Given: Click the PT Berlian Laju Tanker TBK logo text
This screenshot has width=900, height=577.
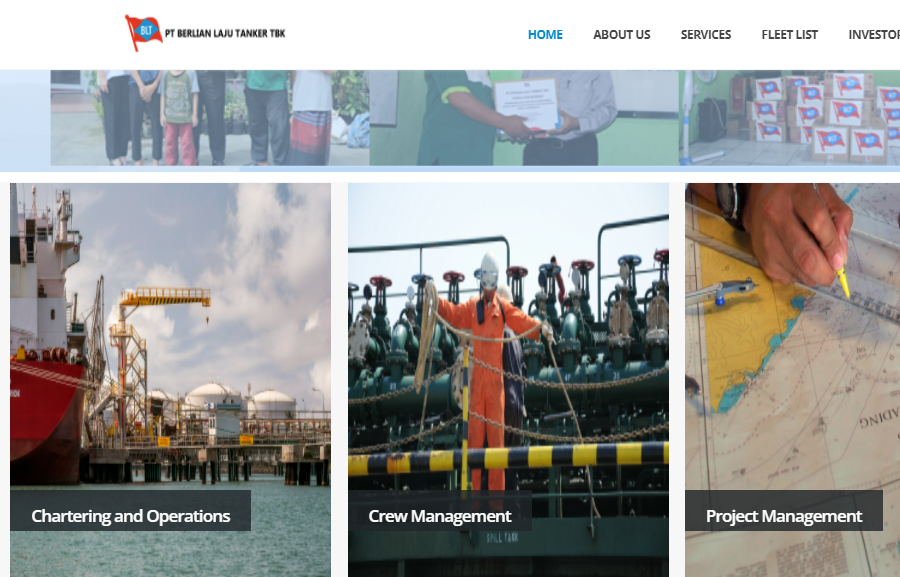Looking at the screenshot, I should (225, 33).
